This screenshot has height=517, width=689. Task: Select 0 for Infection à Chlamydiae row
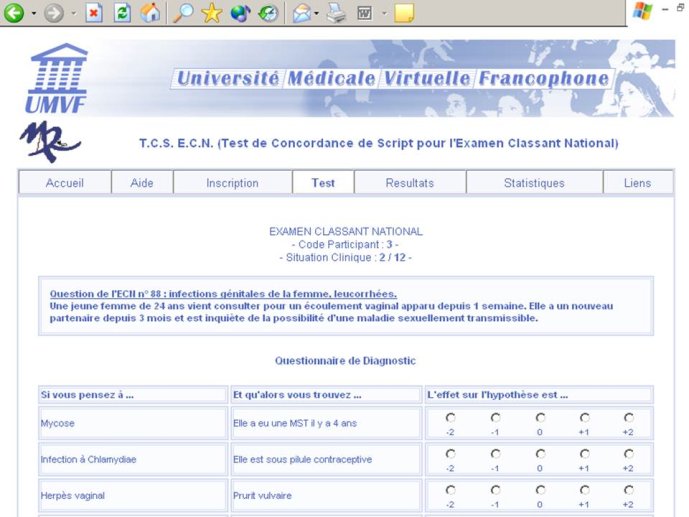(x=540, y=453)
